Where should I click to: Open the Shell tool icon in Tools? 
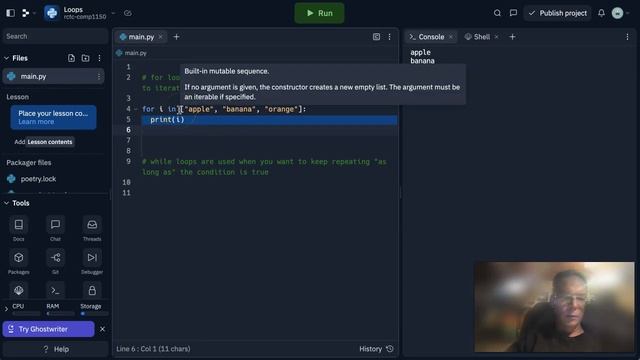pos(56,290)
